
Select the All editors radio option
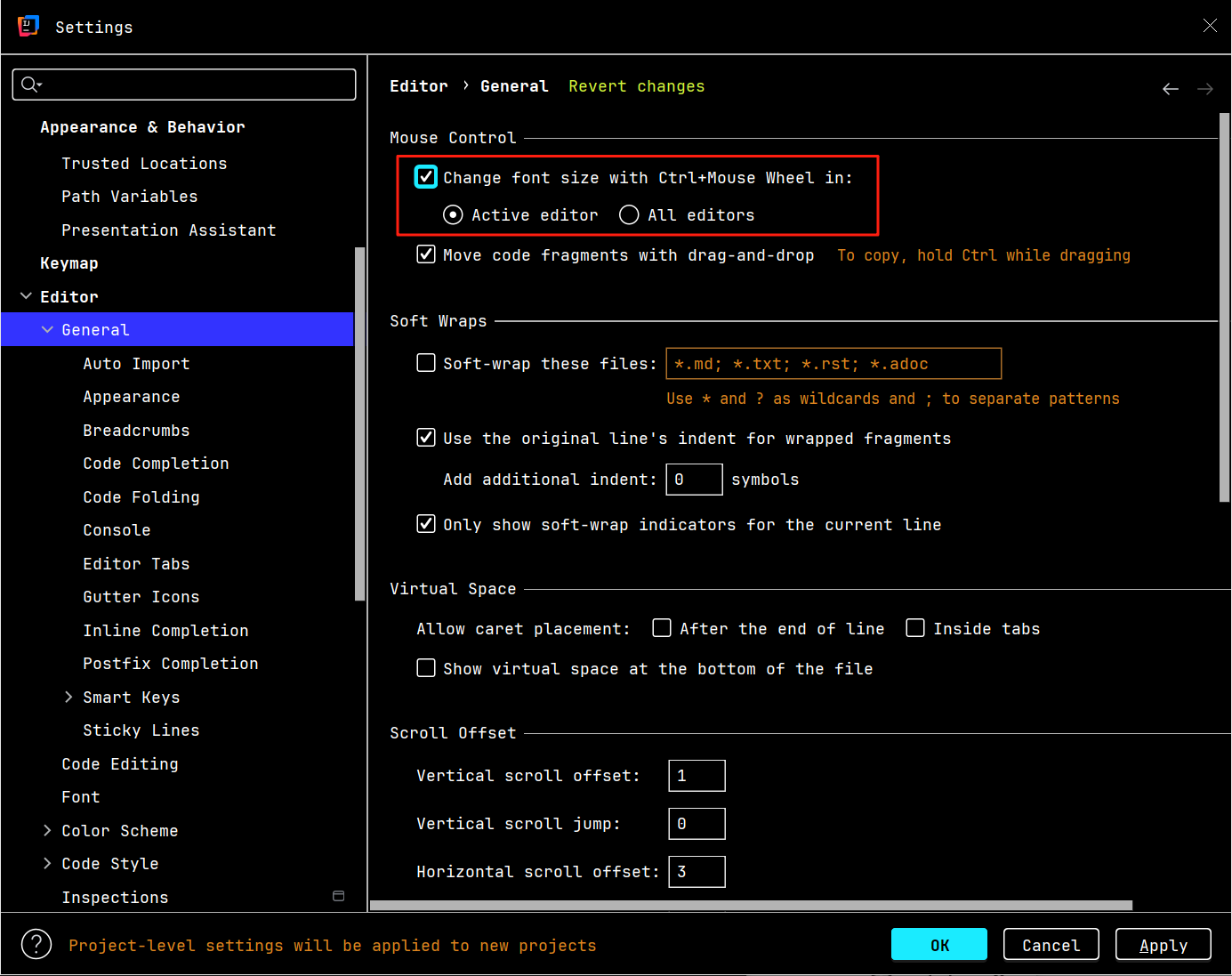[629, 215]
